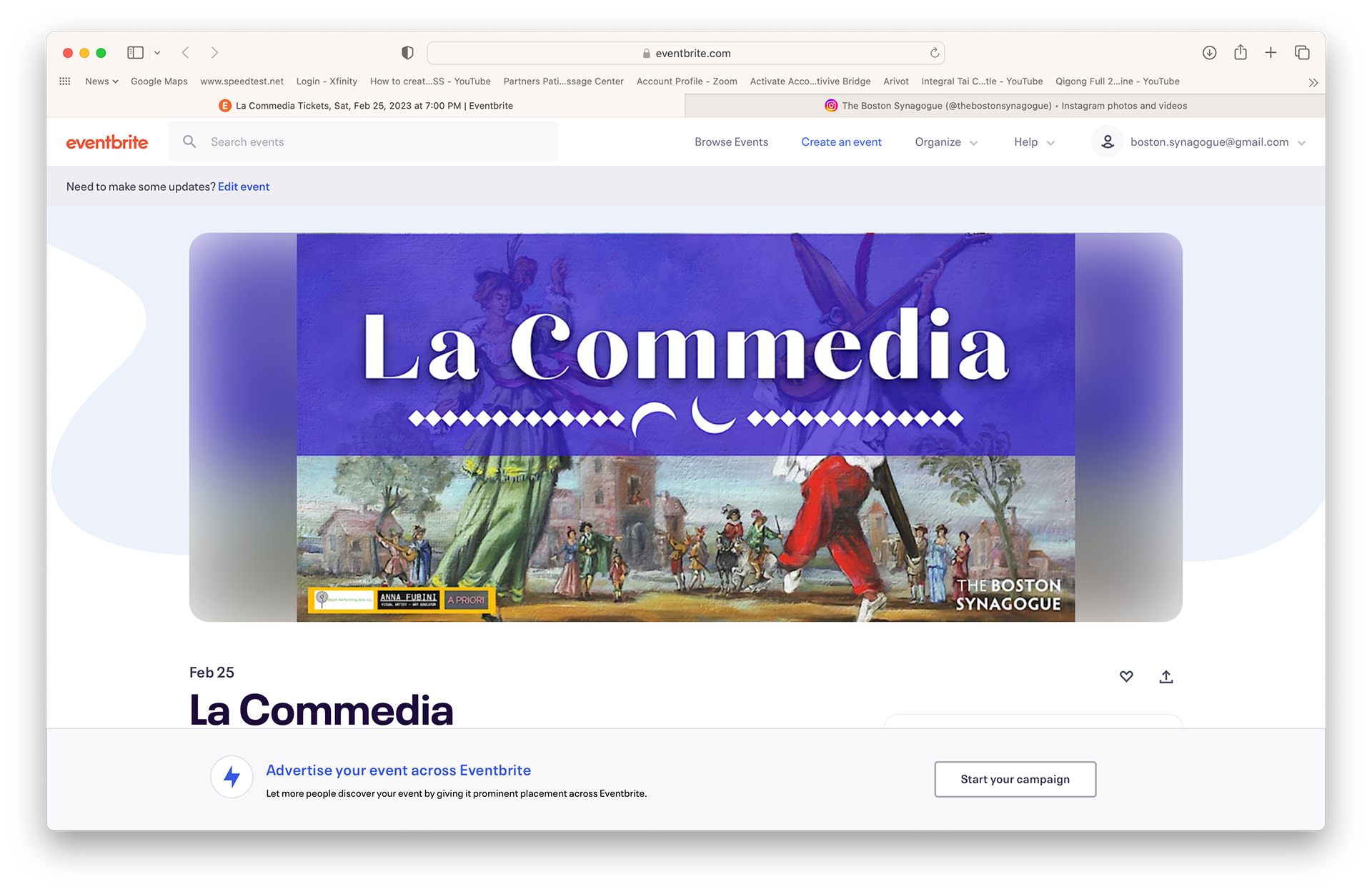Screen dimensions: 1372x892
Task: Switch to The Boston Synagogue Instagram tab
Action: 1005,106
